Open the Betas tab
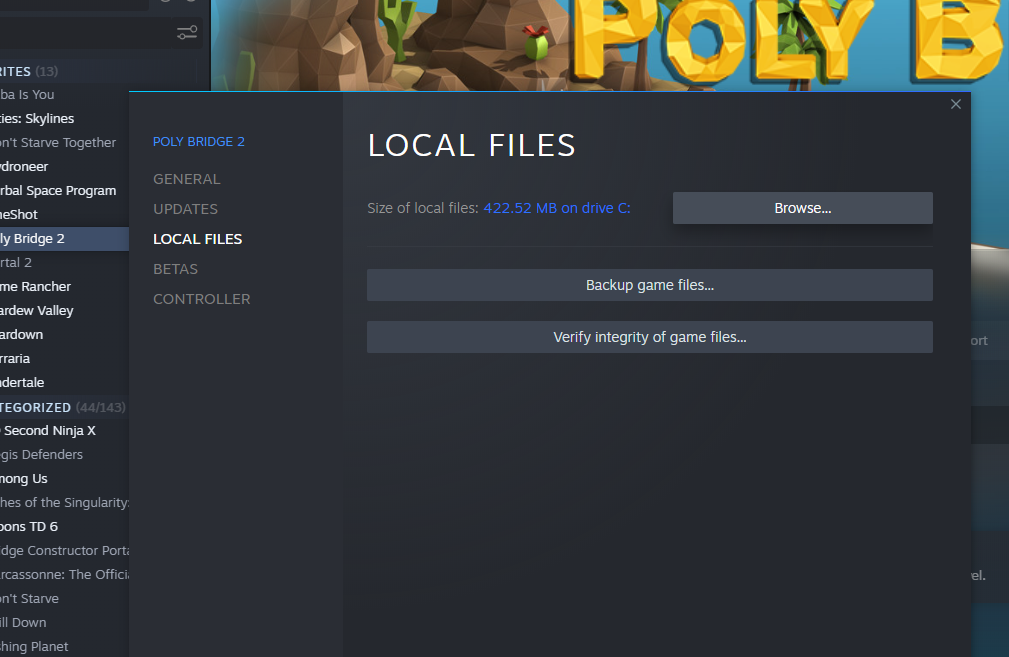The width and height of the screenshot is (1009, 657). click(175, 269)
